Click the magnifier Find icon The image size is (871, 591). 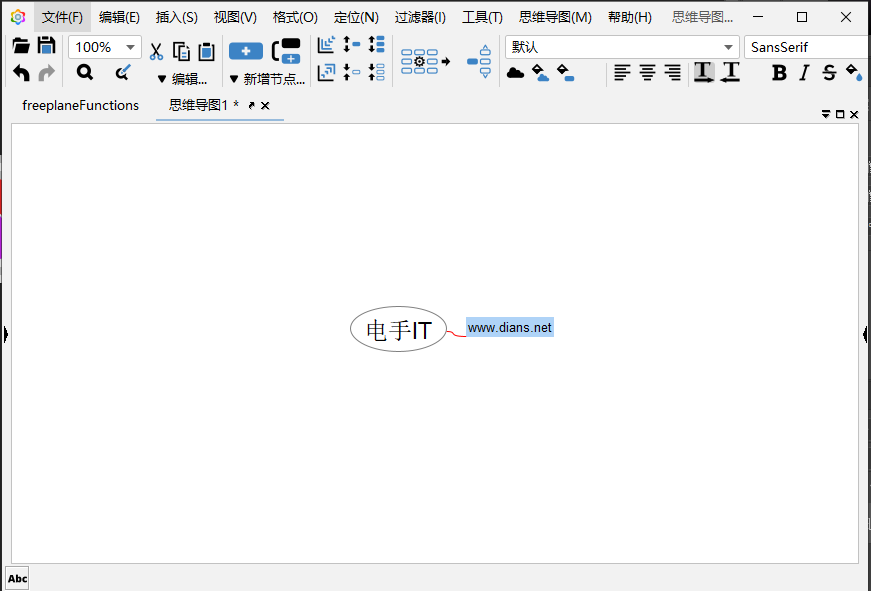85,72
